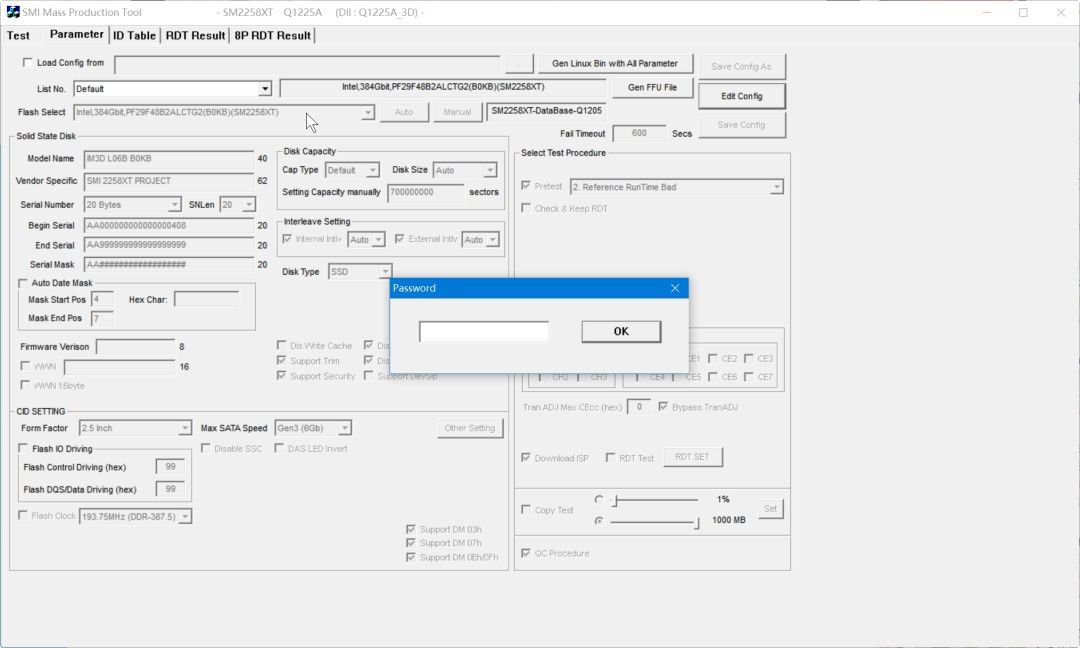The height and width of the screenshot is (648, 1080).
Task: Enable Load Config from checkbox
Action: [28, 63]
